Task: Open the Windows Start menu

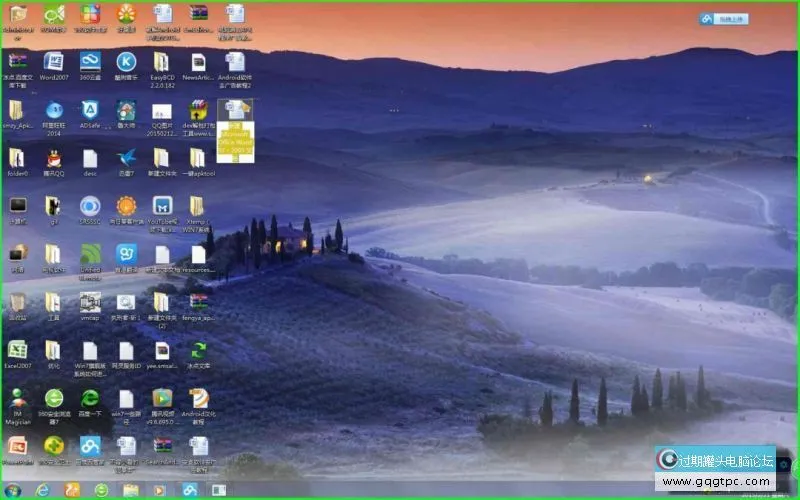Action: [x=13, y=490]
